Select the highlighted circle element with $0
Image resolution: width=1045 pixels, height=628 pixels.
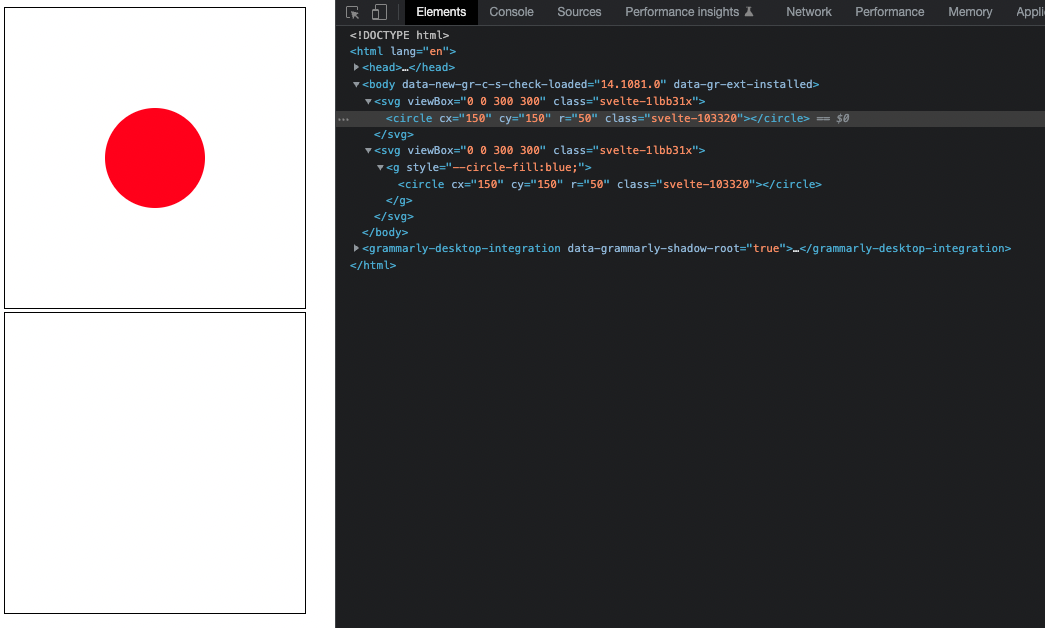598,118
